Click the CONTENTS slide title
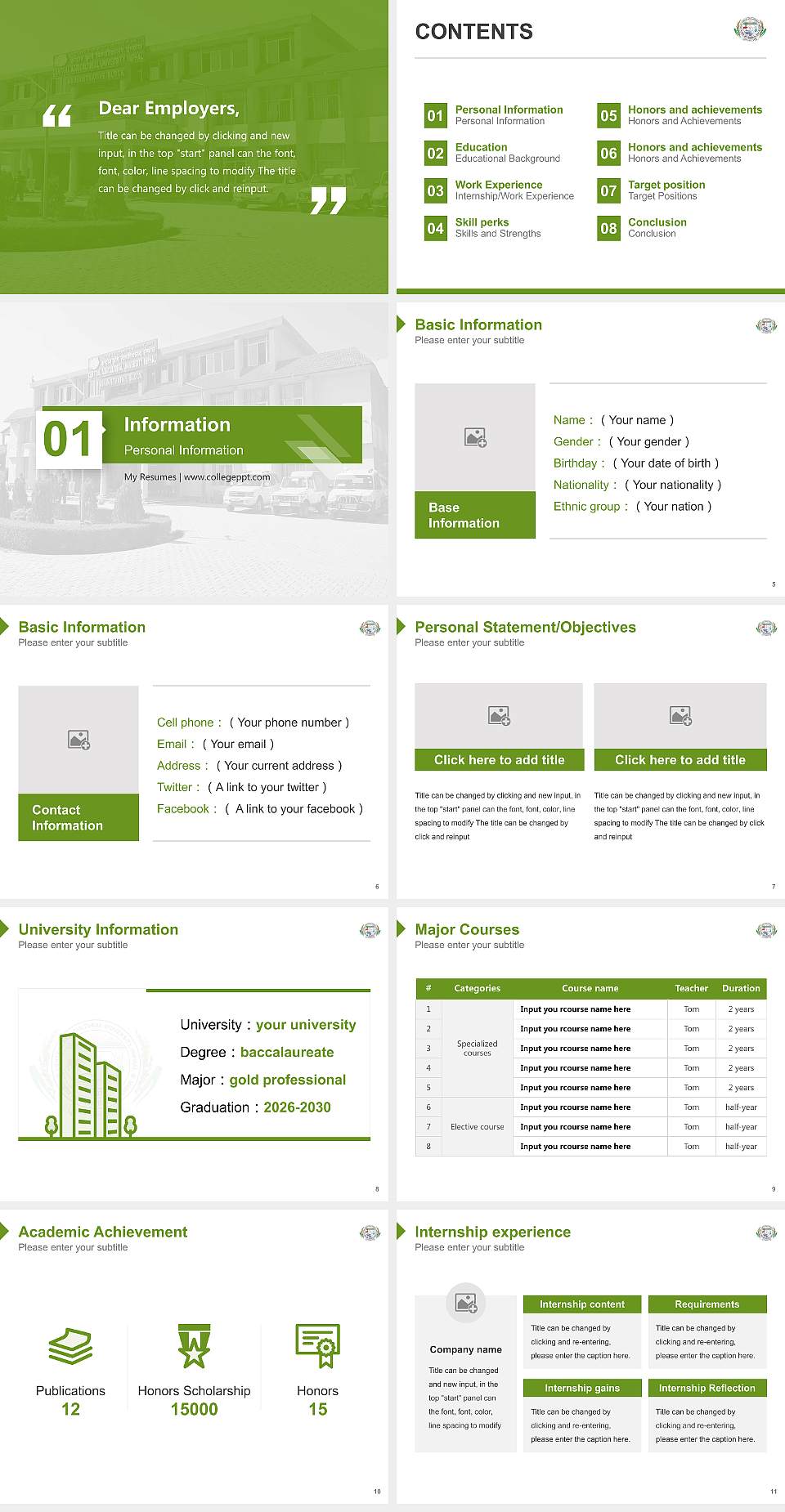The width and height of the screenshot is (785, 1512). tap(474, 32)
